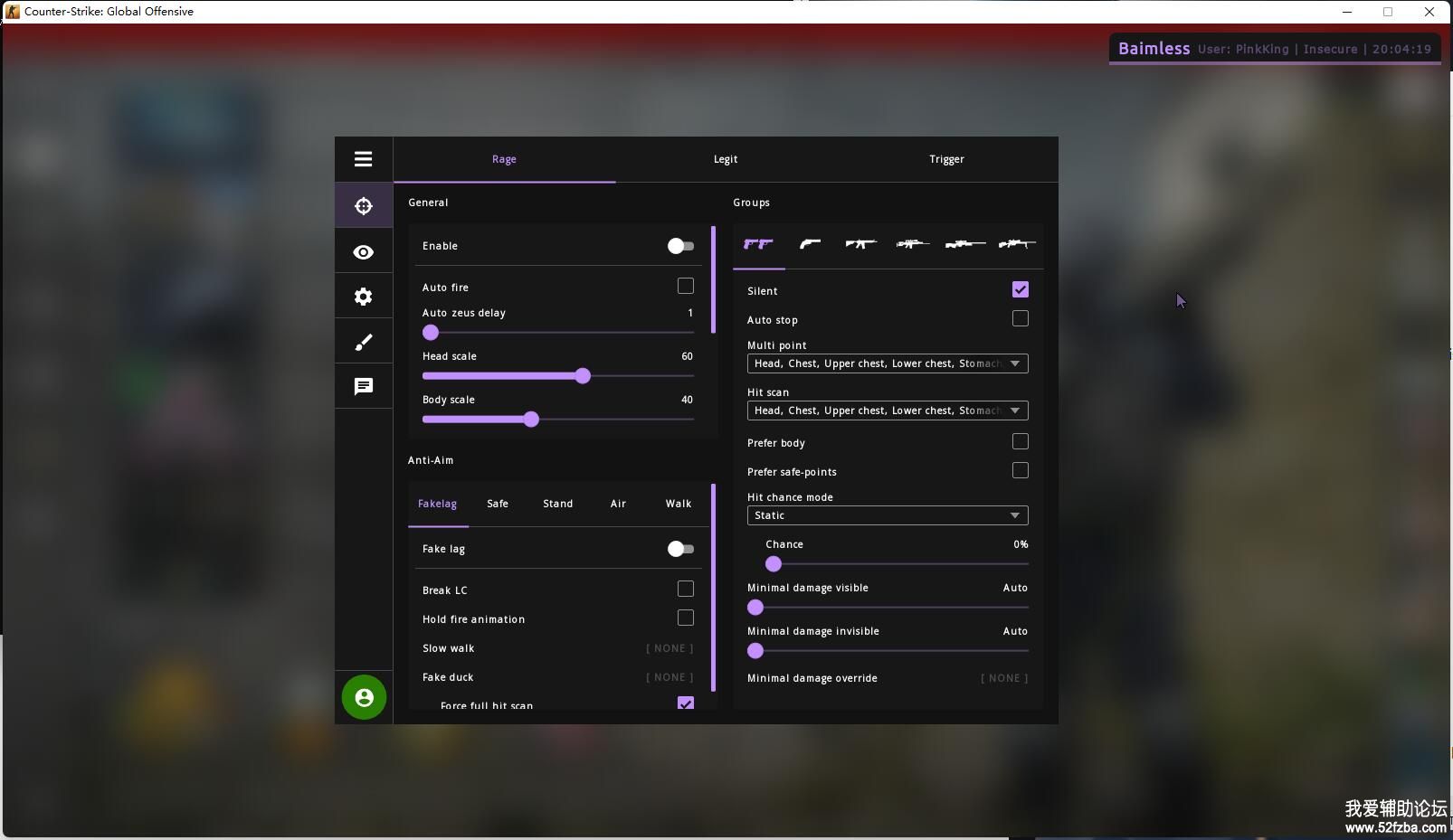
Task: Click the Auto zeus delay value 1
Action: (x=690, y=313)
